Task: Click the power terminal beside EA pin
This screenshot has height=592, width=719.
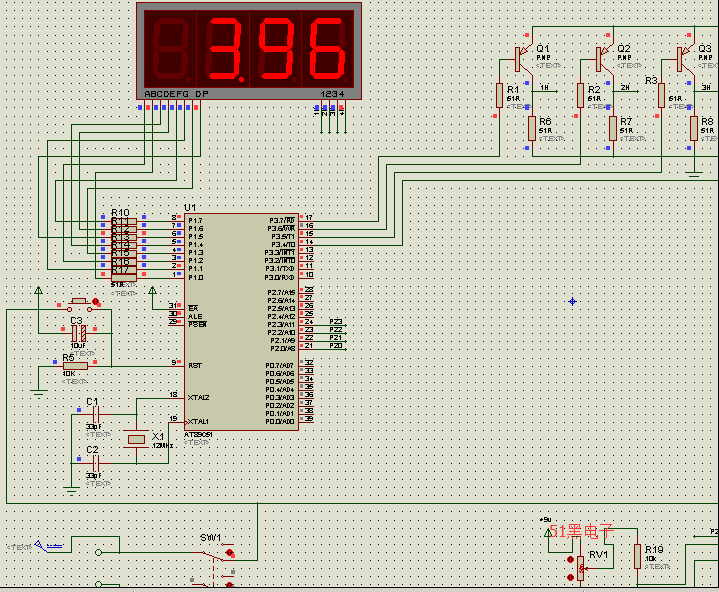Action: [152, 290]
